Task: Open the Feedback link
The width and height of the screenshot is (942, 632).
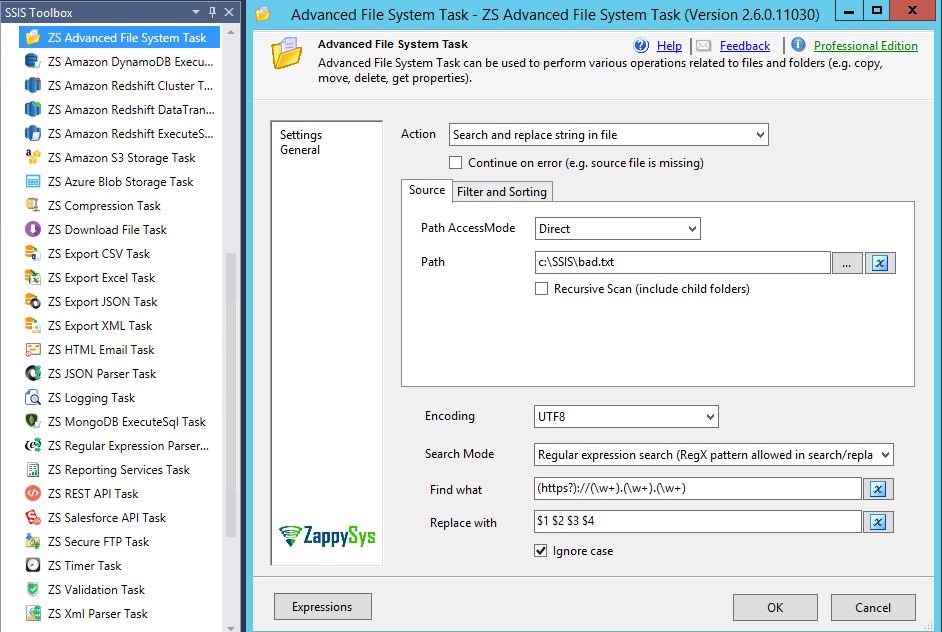Action: click(x=745, y=46)
